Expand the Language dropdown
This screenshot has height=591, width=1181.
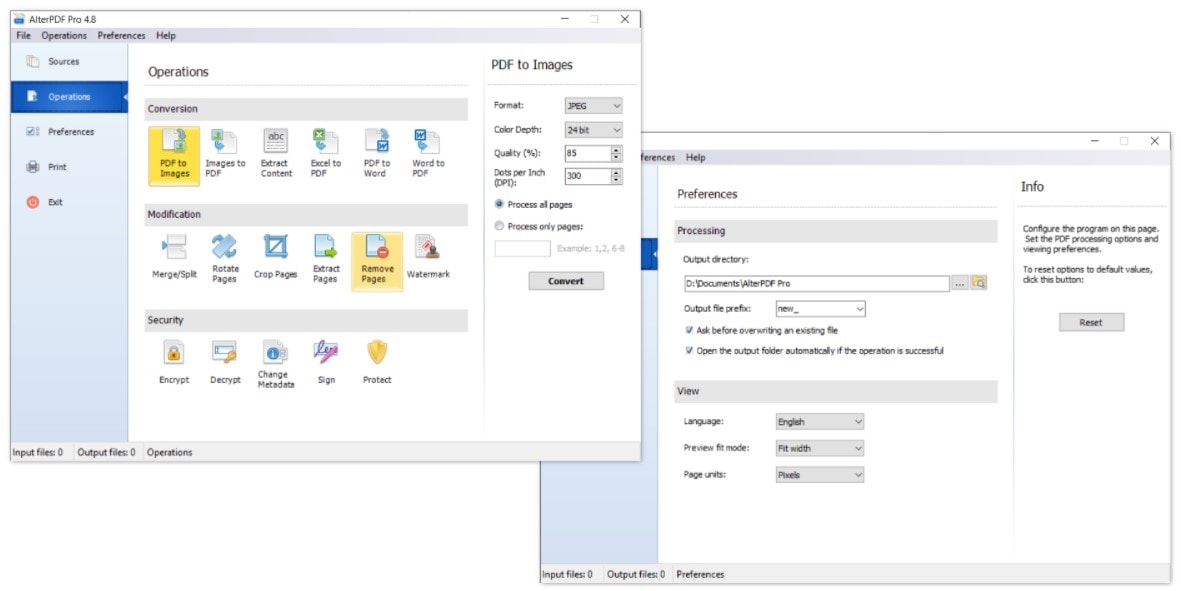(819, 422)
